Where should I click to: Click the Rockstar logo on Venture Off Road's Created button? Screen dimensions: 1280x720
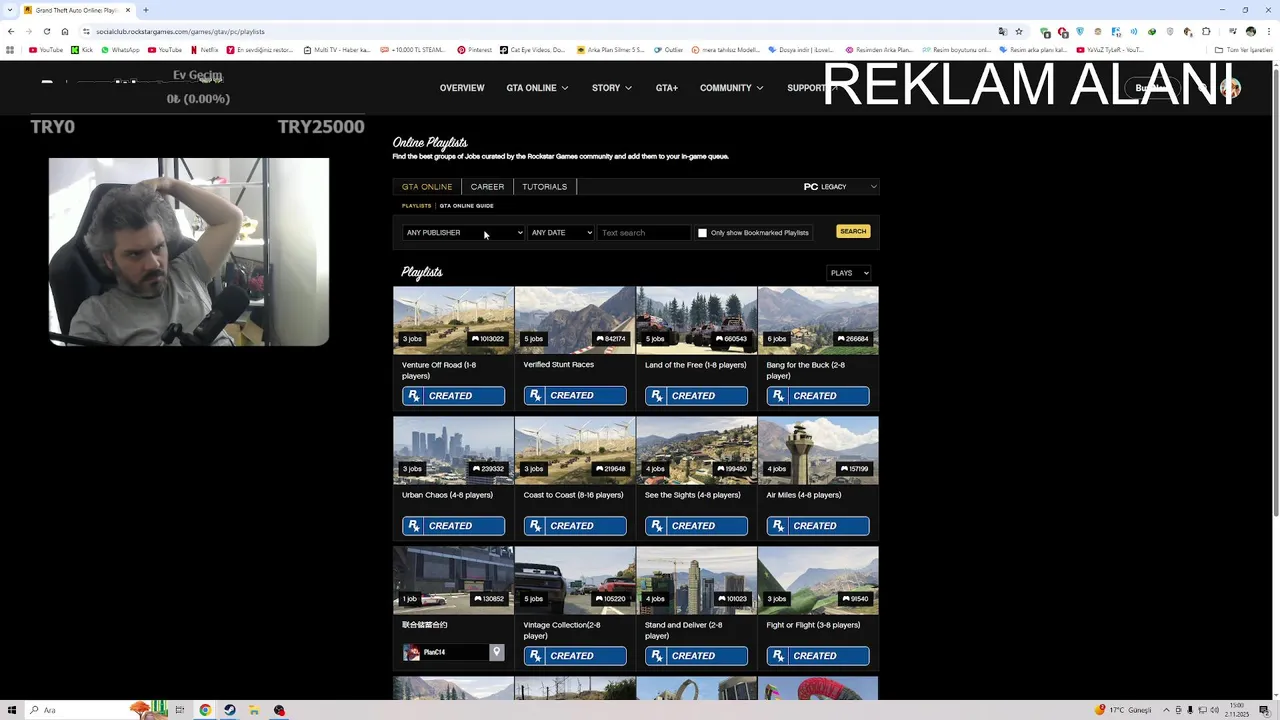tap(414, 396)
